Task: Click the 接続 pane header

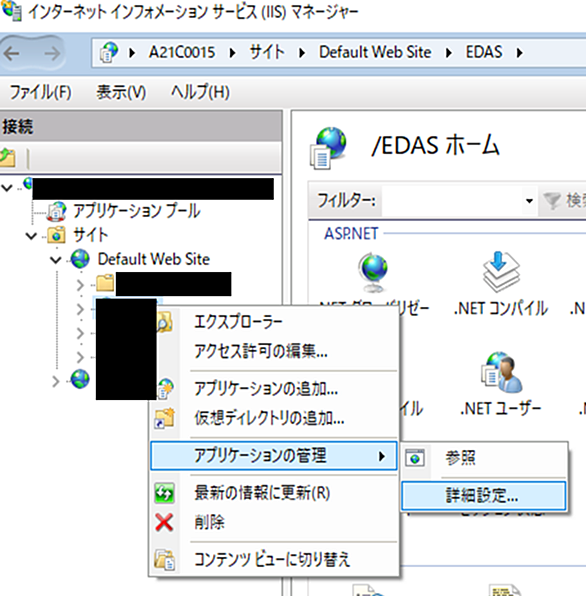Action: 141,126
